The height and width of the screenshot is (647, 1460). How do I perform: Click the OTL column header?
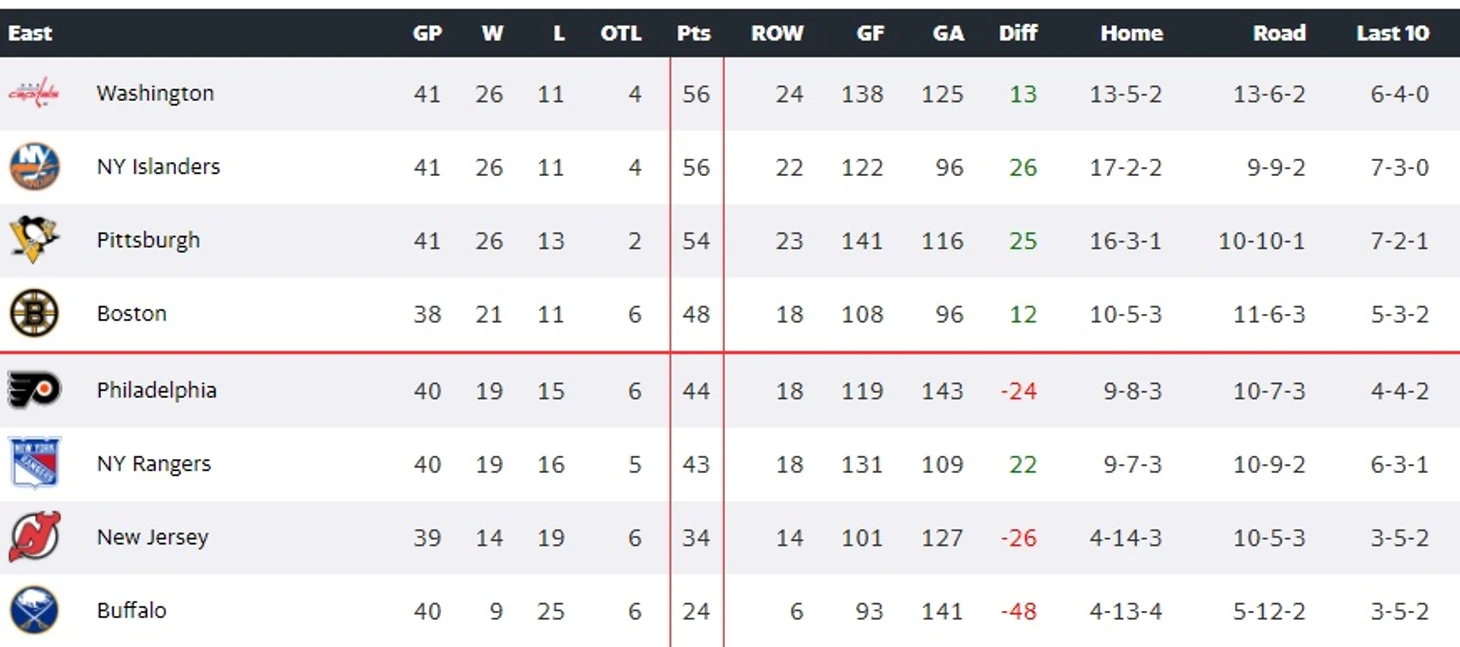[620, 33]
